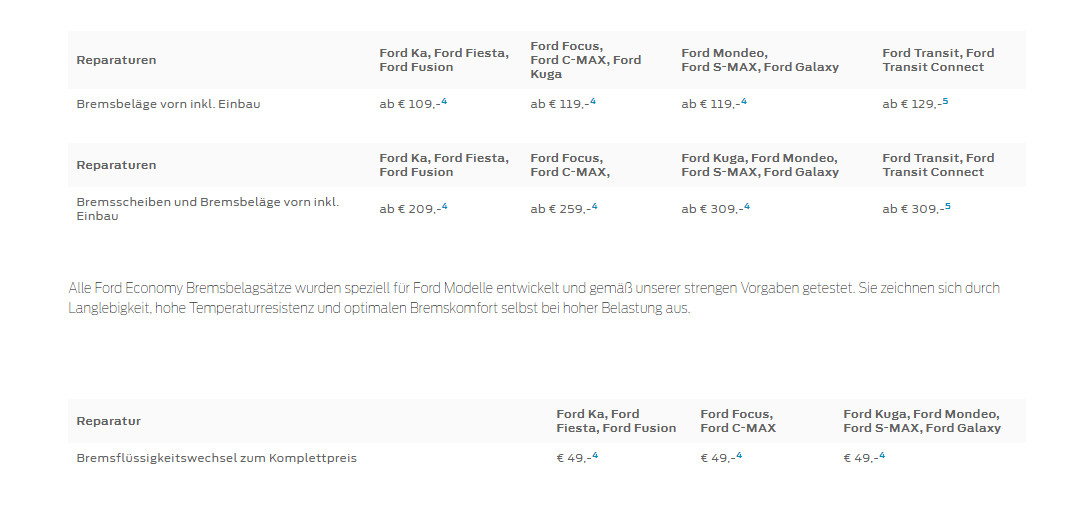Image resolution: width=1092 pixels, height=505 pixels.
Task: Open footnote 4 beside third-table Focus € 49.- price
Action: click(x=739, y=456)
